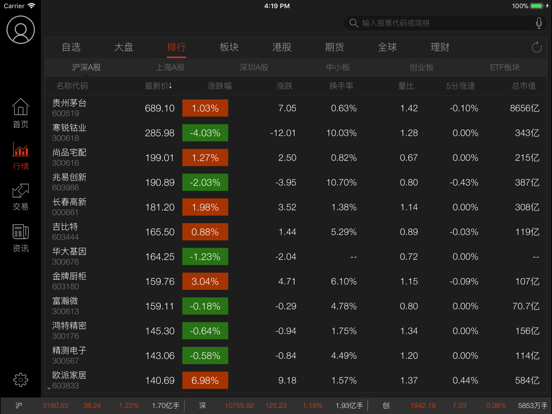Open 长春高新 000661 stock row
Image resolution: width=552 pixels, height=414 pixels.
click(x=296, y=207)
